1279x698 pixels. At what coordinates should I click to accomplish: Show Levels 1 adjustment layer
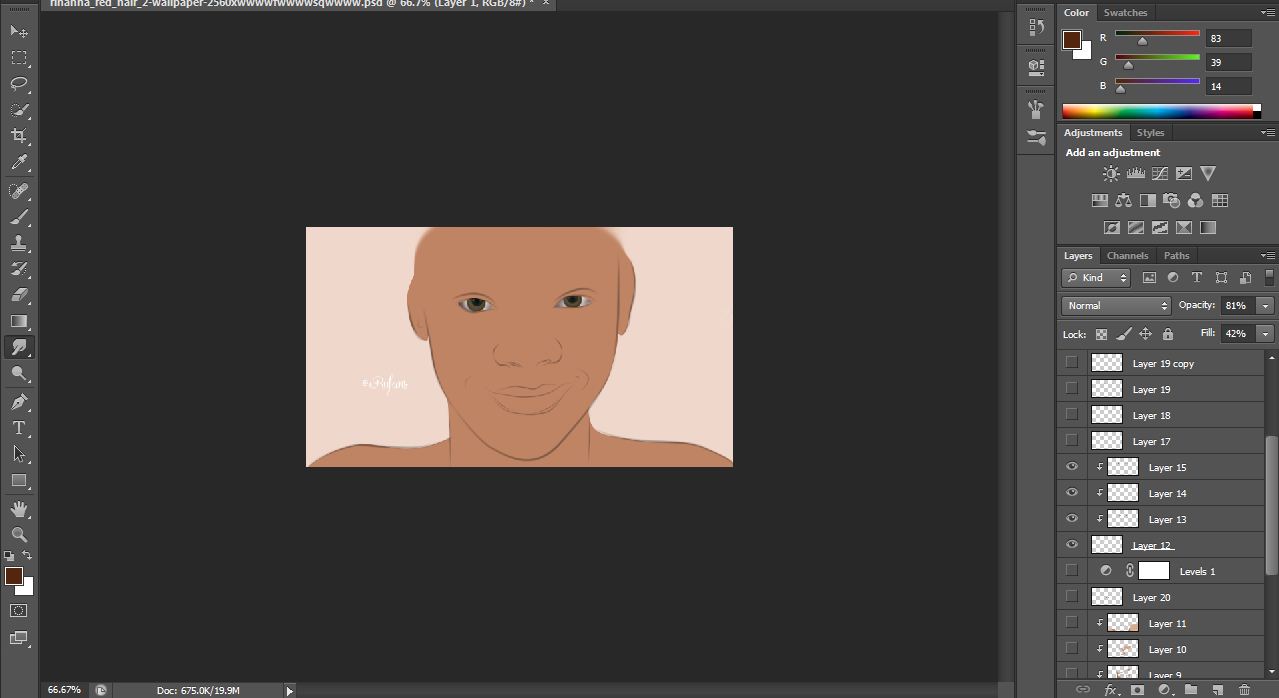pyautogui.click(x=1072, y=570)
